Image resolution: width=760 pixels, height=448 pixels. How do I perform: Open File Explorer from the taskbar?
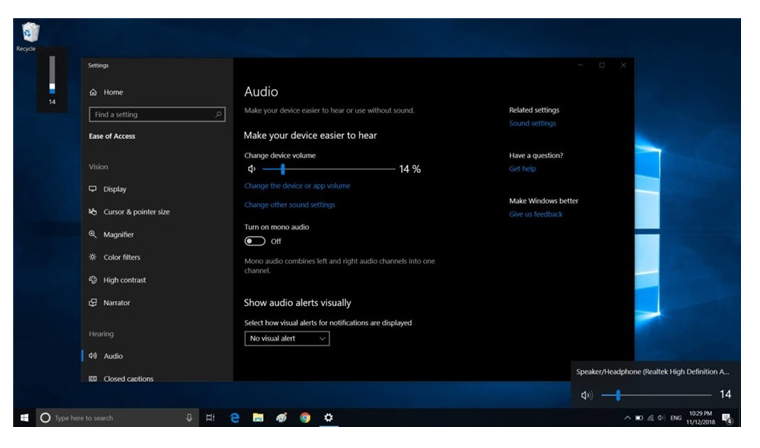tap(258, 418)
